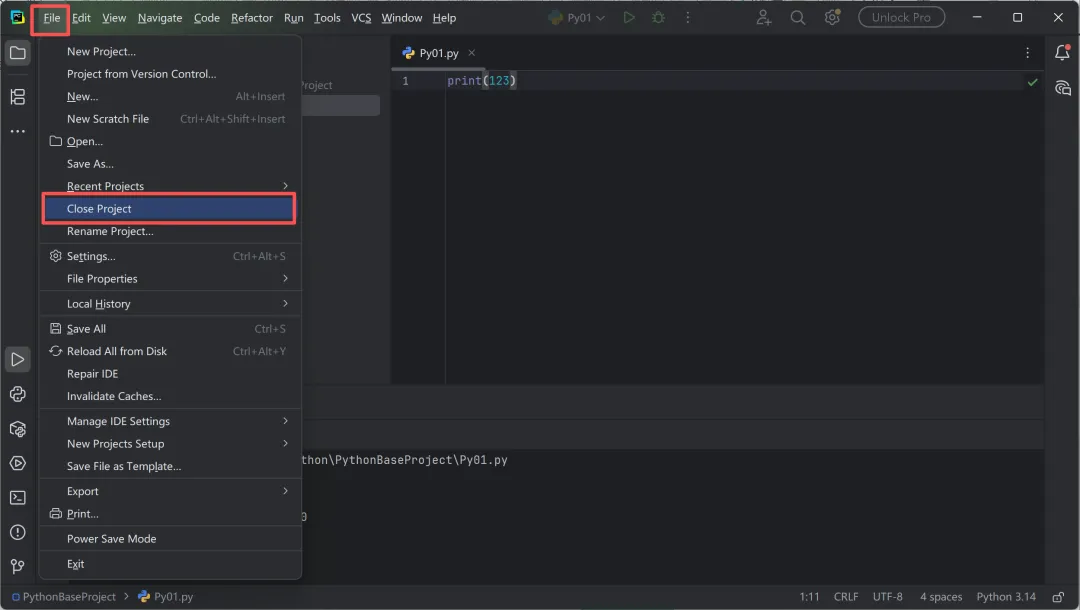Expand the Export submenu
The width and height of the screenshot is (1080, 610).
[x=170, y=491]
